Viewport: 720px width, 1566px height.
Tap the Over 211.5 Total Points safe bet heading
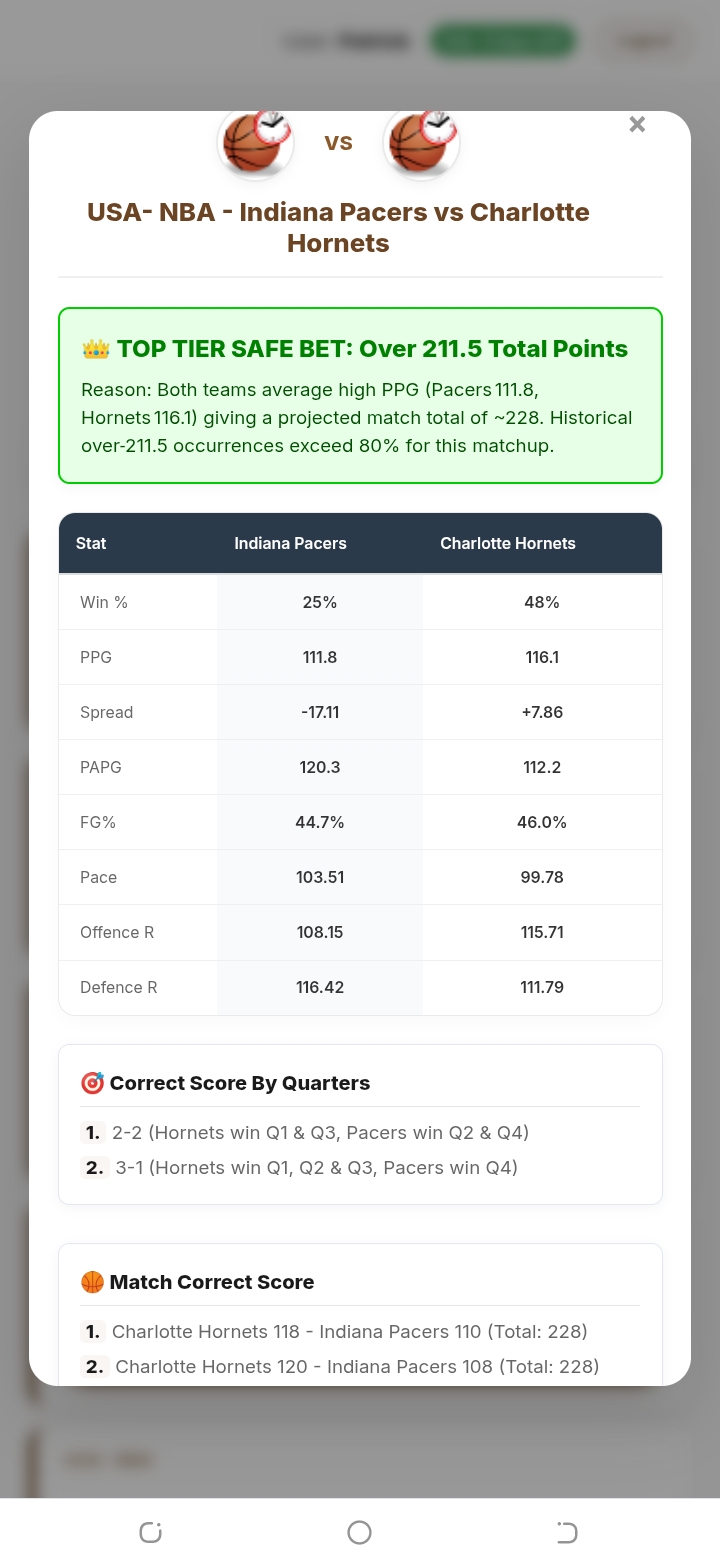(372, 349)
